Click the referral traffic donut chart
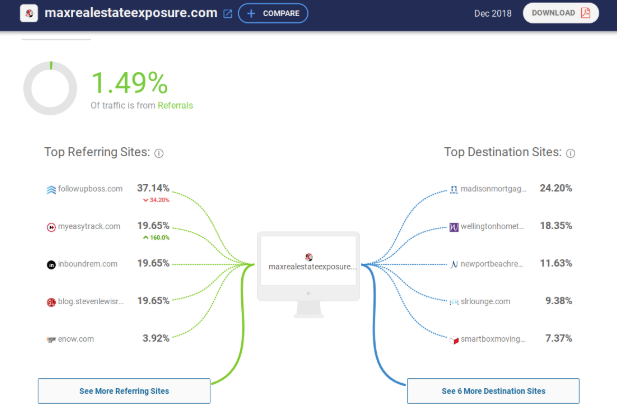This screenshot has width=617, height=414. click(50, 88)
